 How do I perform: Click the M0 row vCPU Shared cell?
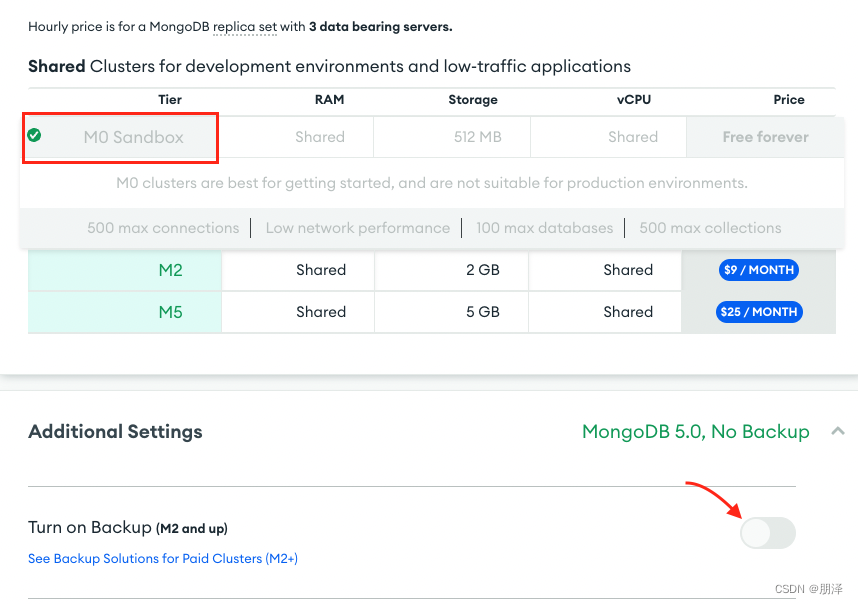[x=608, y=137]
